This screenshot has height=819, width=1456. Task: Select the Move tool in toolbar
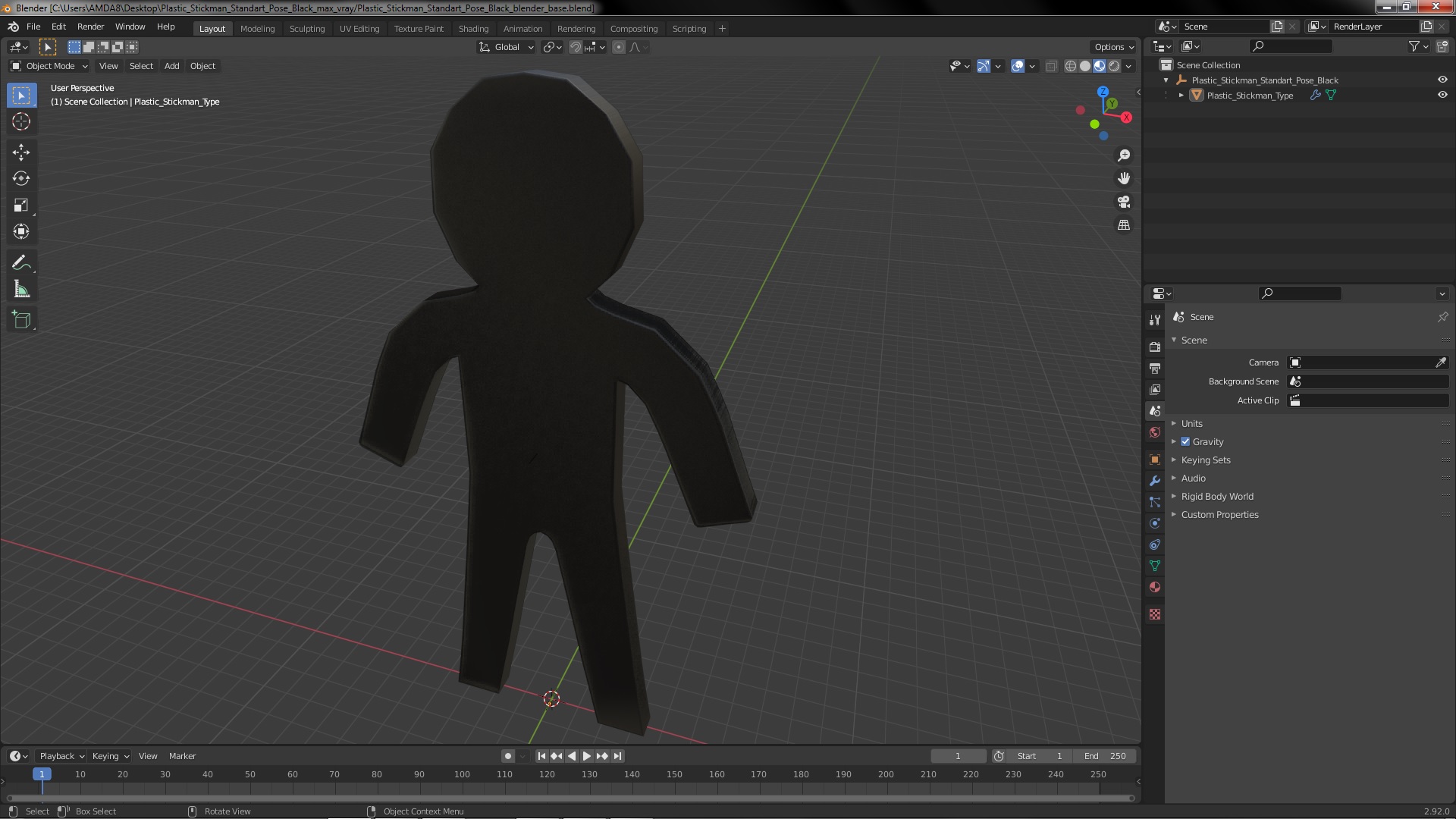(x=21, y=152)
